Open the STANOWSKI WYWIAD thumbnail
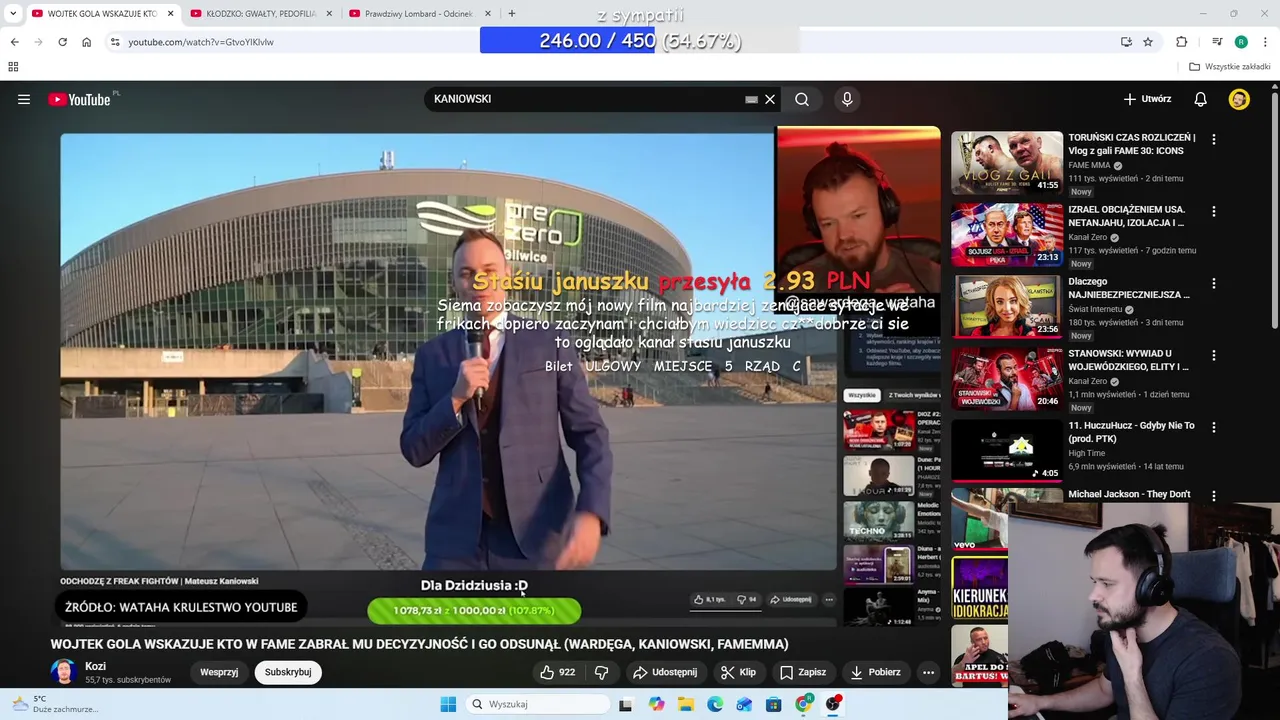The width and height of the screenshot is (1280, 720). pyautogui.click(x=1007, y=378)
